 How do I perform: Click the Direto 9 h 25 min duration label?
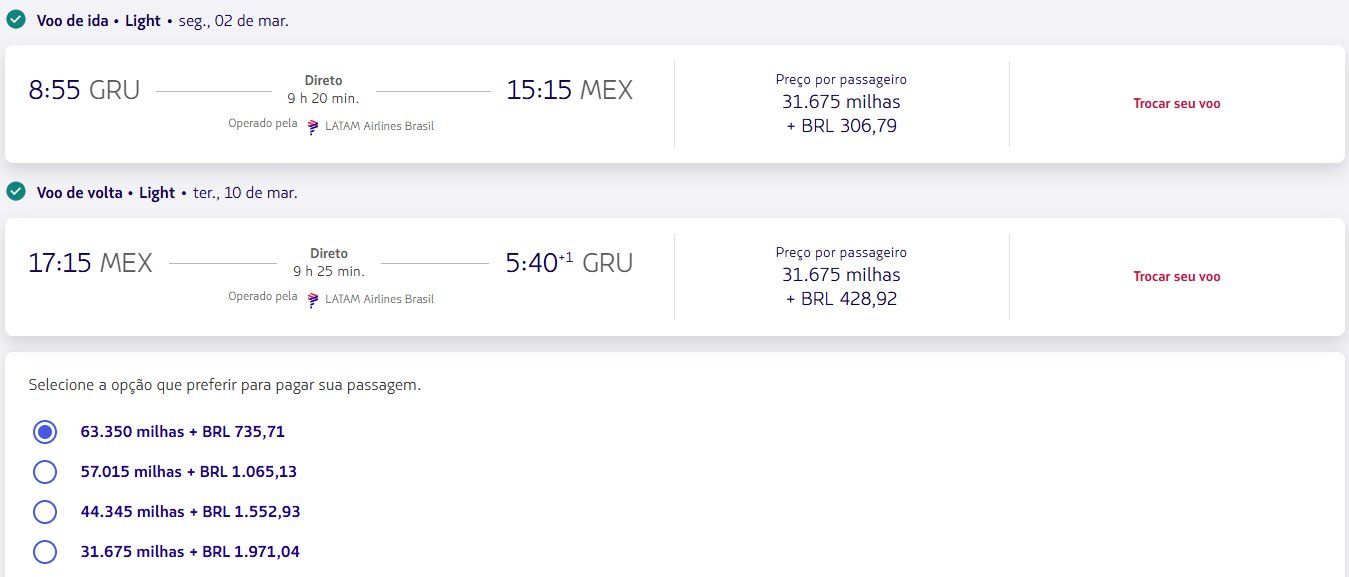click(329, 262)
